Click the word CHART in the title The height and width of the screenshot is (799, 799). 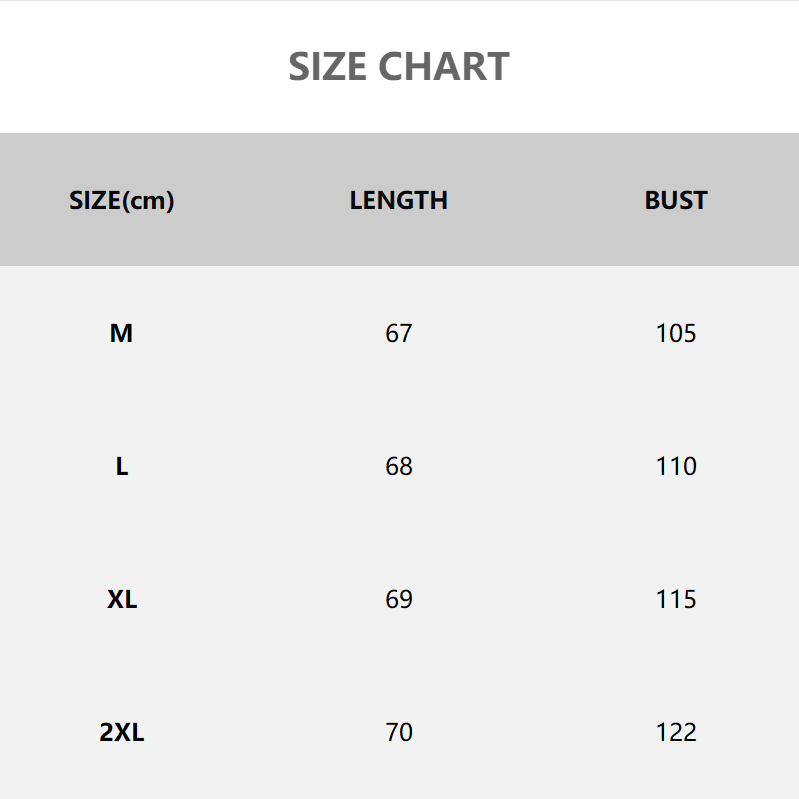point(445,67)
